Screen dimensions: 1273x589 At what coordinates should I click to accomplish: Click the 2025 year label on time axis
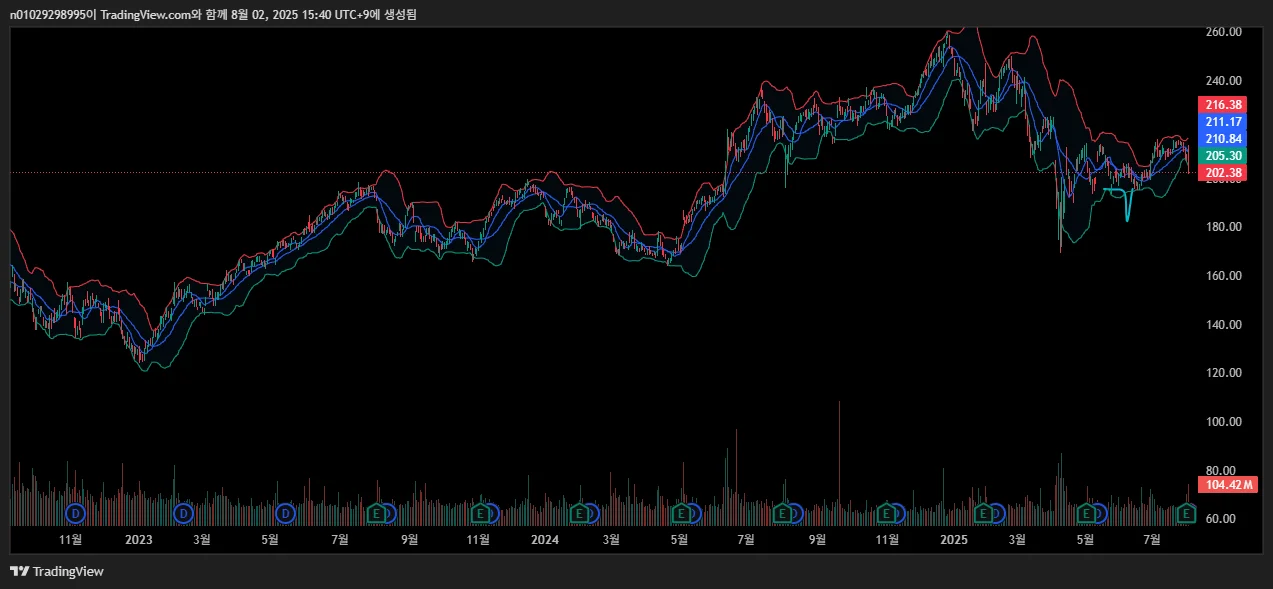954,540
